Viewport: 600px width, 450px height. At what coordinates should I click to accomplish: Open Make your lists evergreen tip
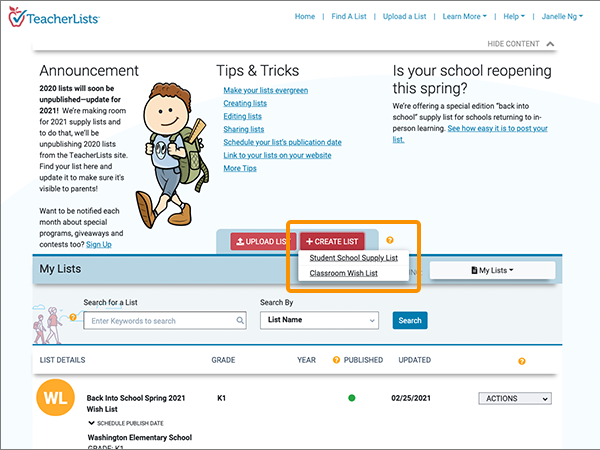click(x=266, y=90)
